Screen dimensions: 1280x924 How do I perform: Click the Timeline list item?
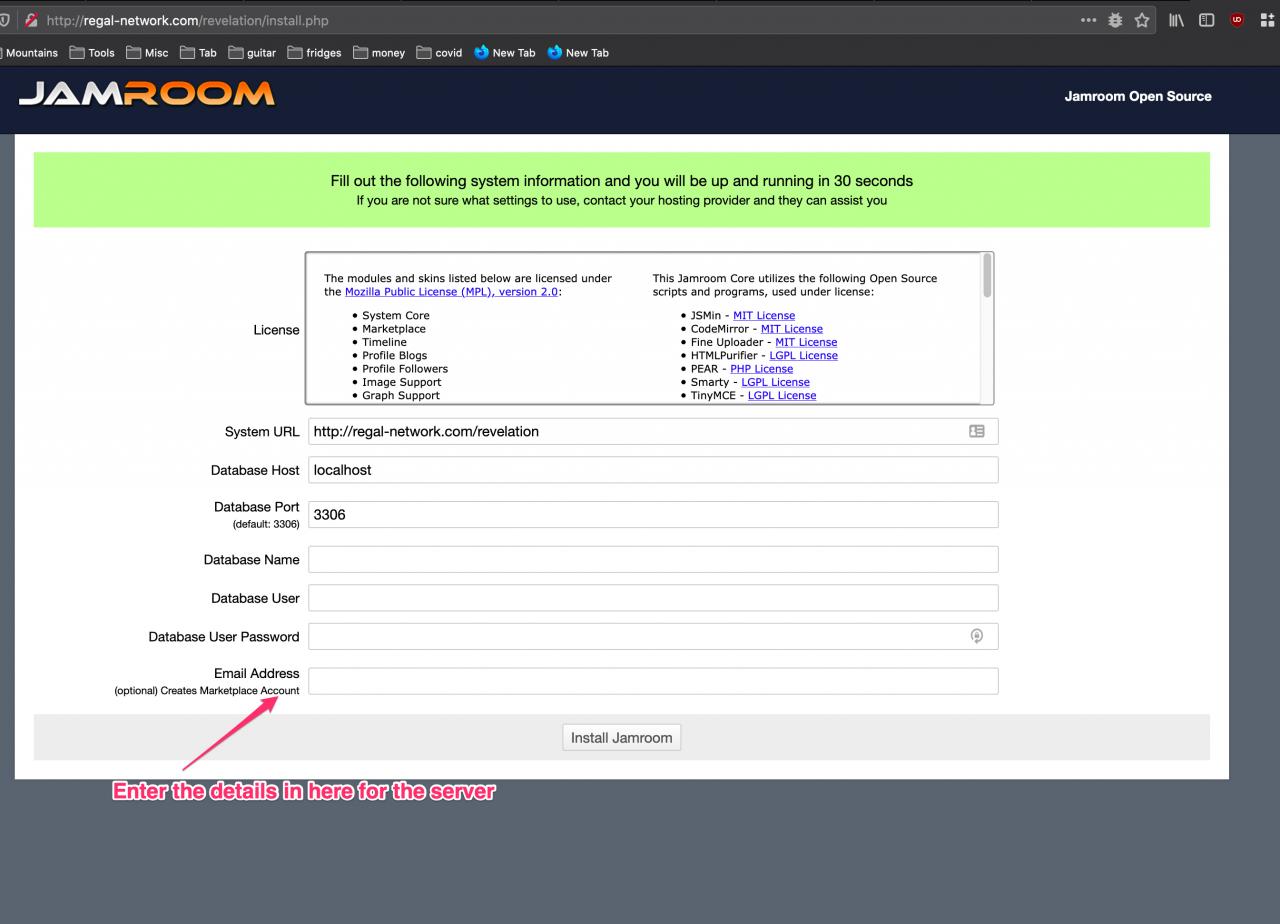pyautogui.click(x=384, y=342)
